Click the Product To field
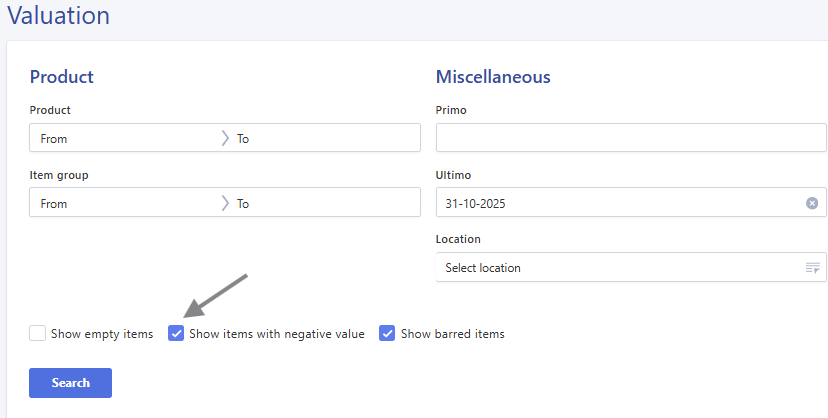 [x=325, y=139]
